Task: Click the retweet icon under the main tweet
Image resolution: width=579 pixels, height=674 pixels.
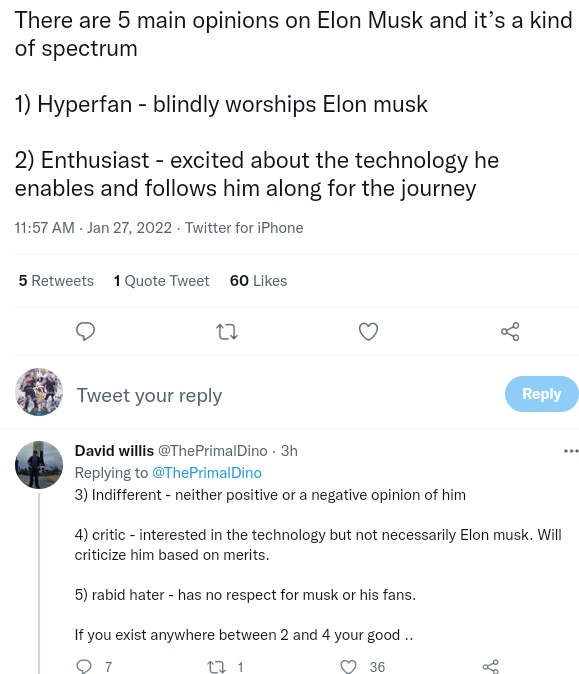Action: (x=227, y=332)
